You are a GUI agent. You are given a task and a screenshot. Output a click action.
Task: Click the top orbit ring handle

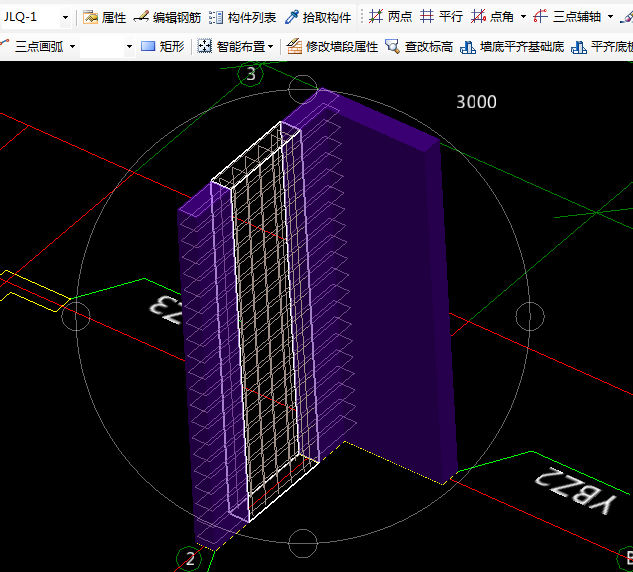coord(303,89)
